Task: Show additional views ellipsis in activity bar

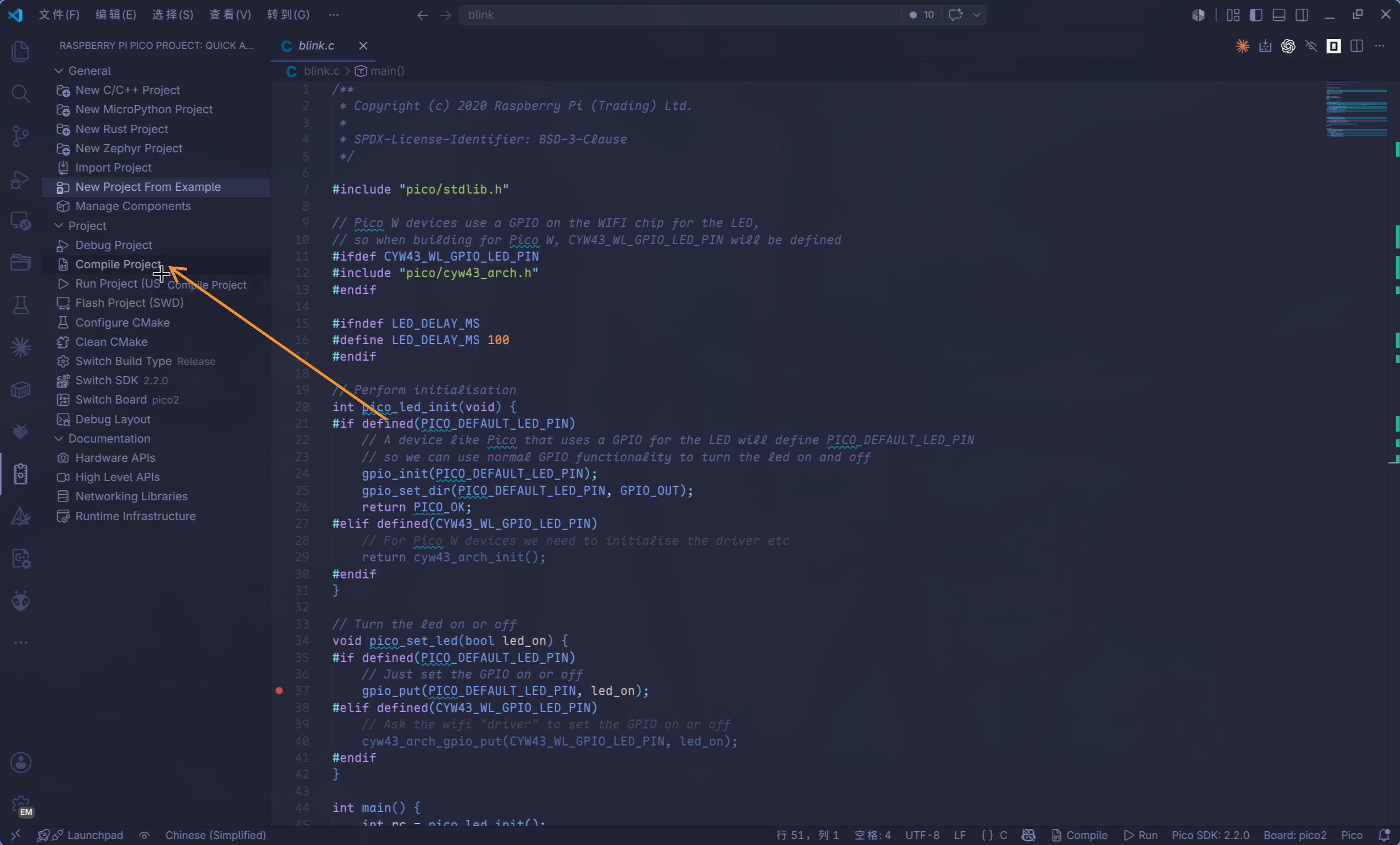Action: click(20, 643)
